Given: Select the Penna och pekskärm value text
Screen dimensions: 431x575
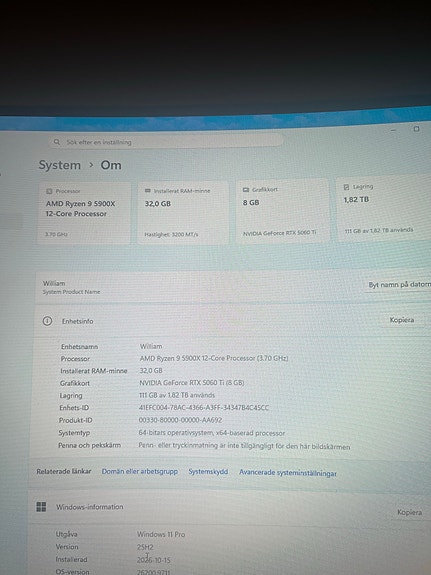Looking at the screenshot, I should coord(244,446).
